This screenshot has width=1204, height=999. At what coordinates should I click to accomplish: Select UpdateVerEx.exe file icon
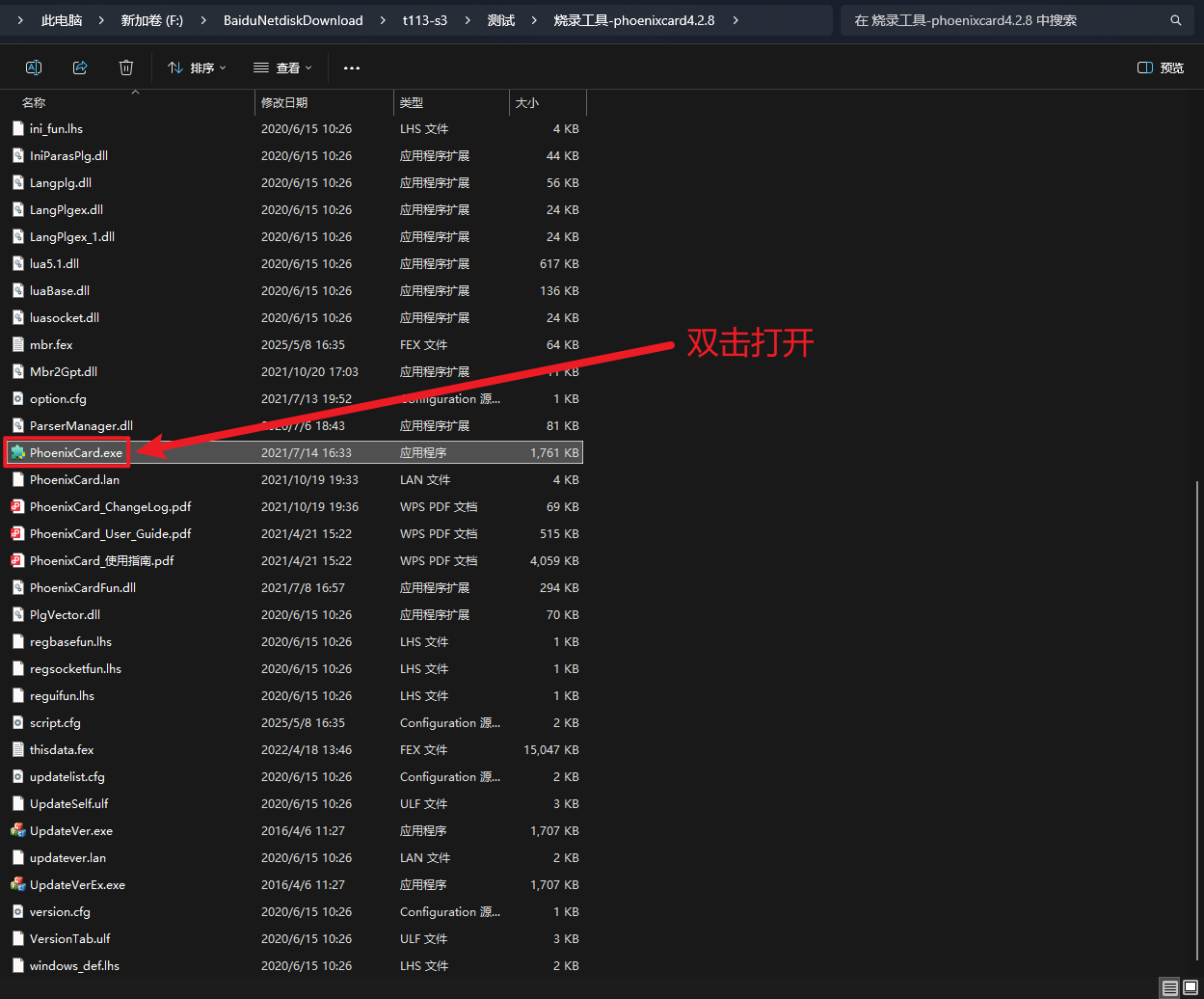tap(17, 884)
